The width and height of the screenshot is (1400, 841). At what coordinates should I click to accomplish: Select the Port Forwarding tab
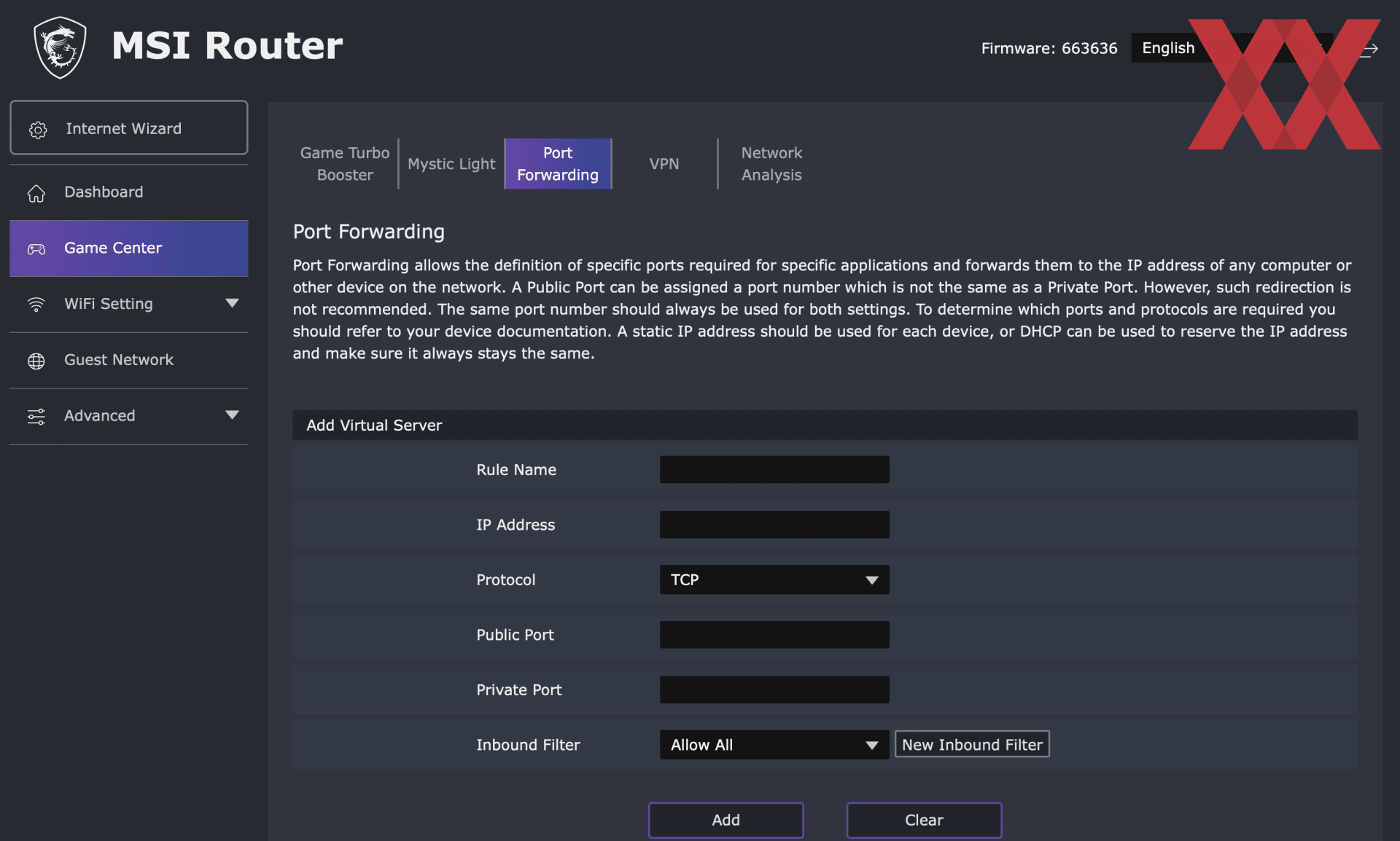point(558,164)
